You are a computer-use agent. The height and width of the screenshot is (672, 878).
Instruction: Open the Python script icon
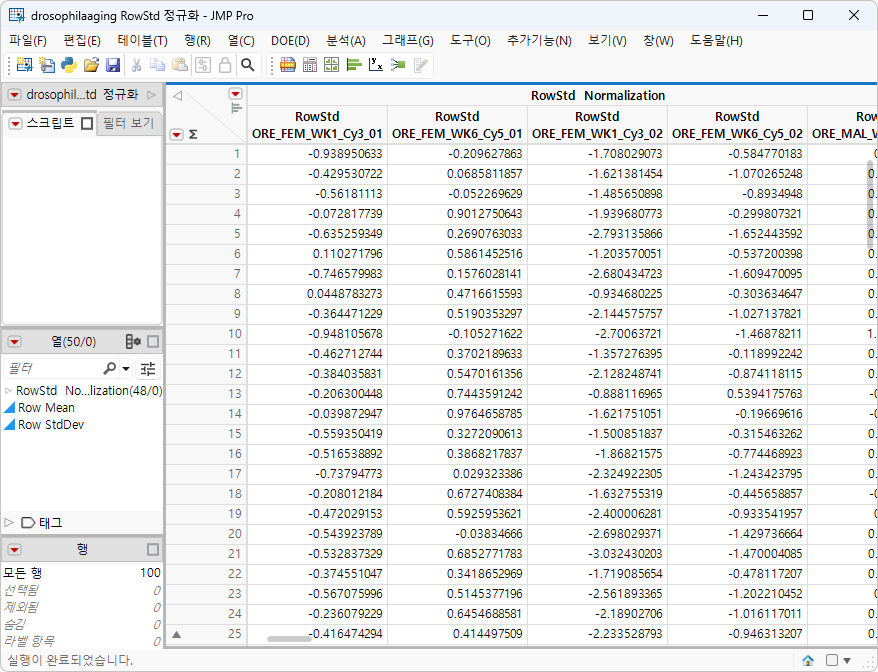(69, 65)
